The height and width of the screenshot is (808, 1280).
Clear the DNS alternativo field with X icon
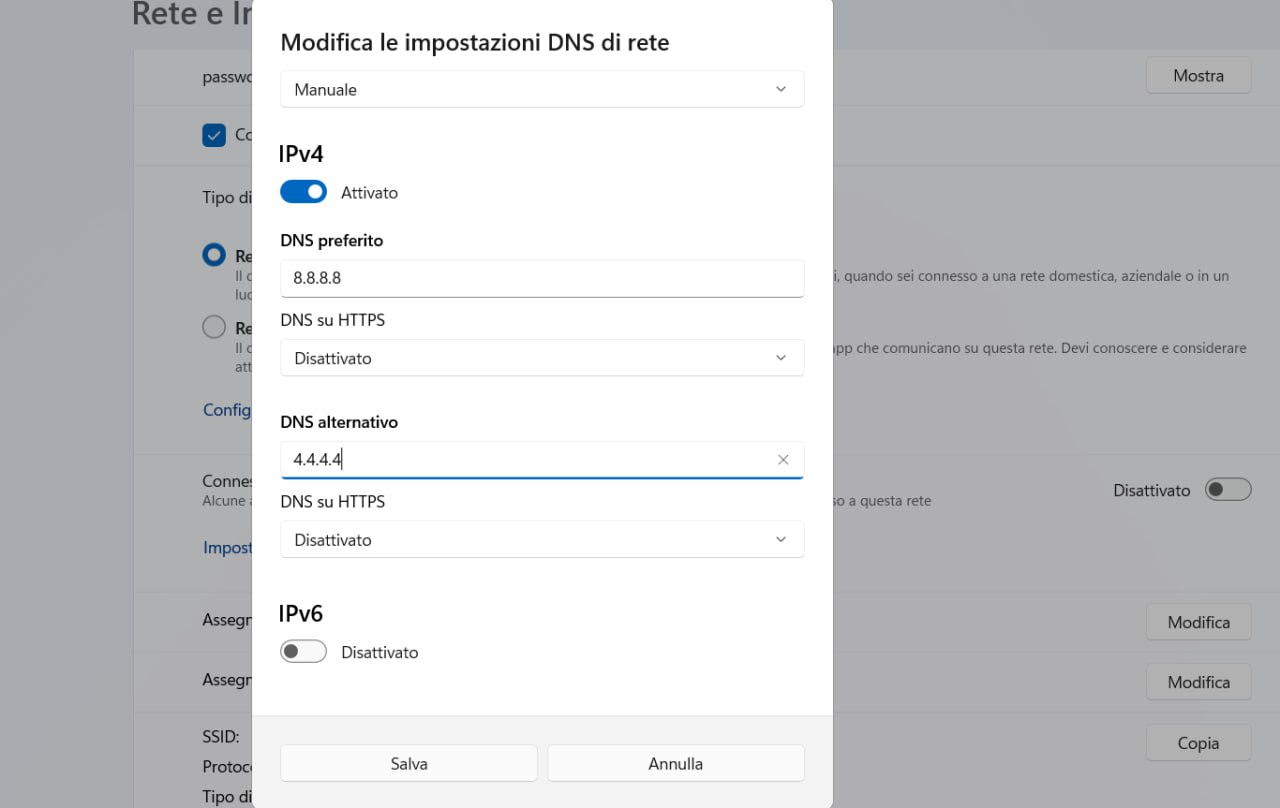783,460
